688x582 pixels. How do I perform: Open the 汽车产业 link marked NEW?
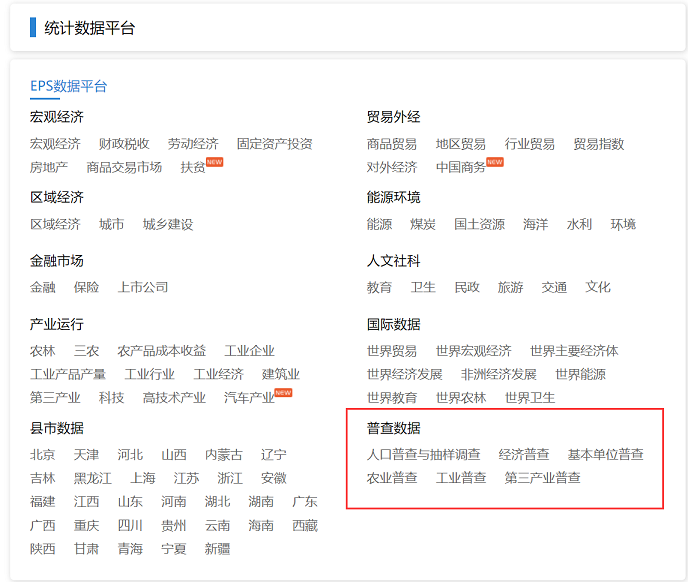point(249,398)
